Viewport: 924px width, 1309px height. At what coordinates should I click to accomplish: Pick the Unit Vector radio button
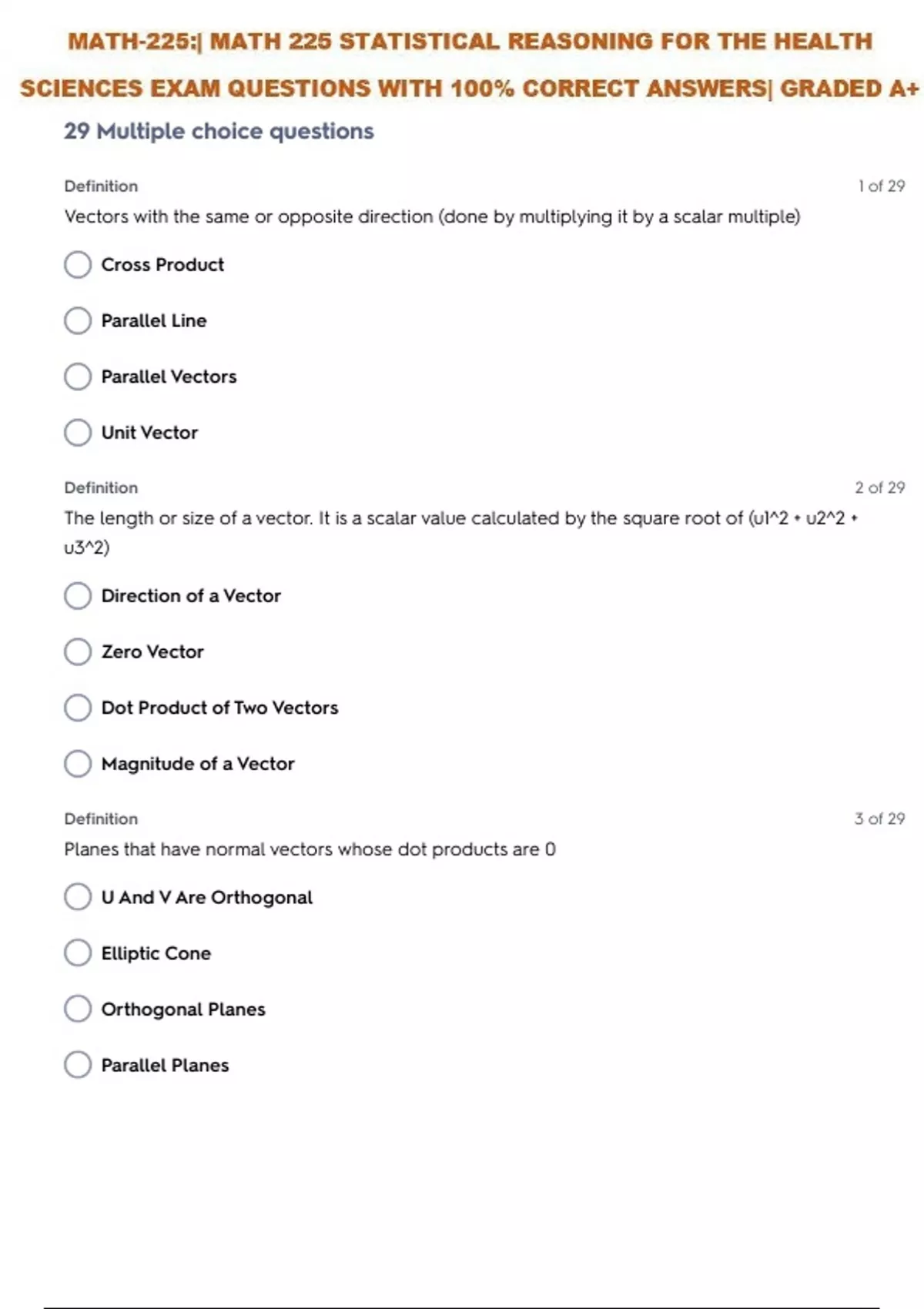pyautogui.click(x=78, y=433)
